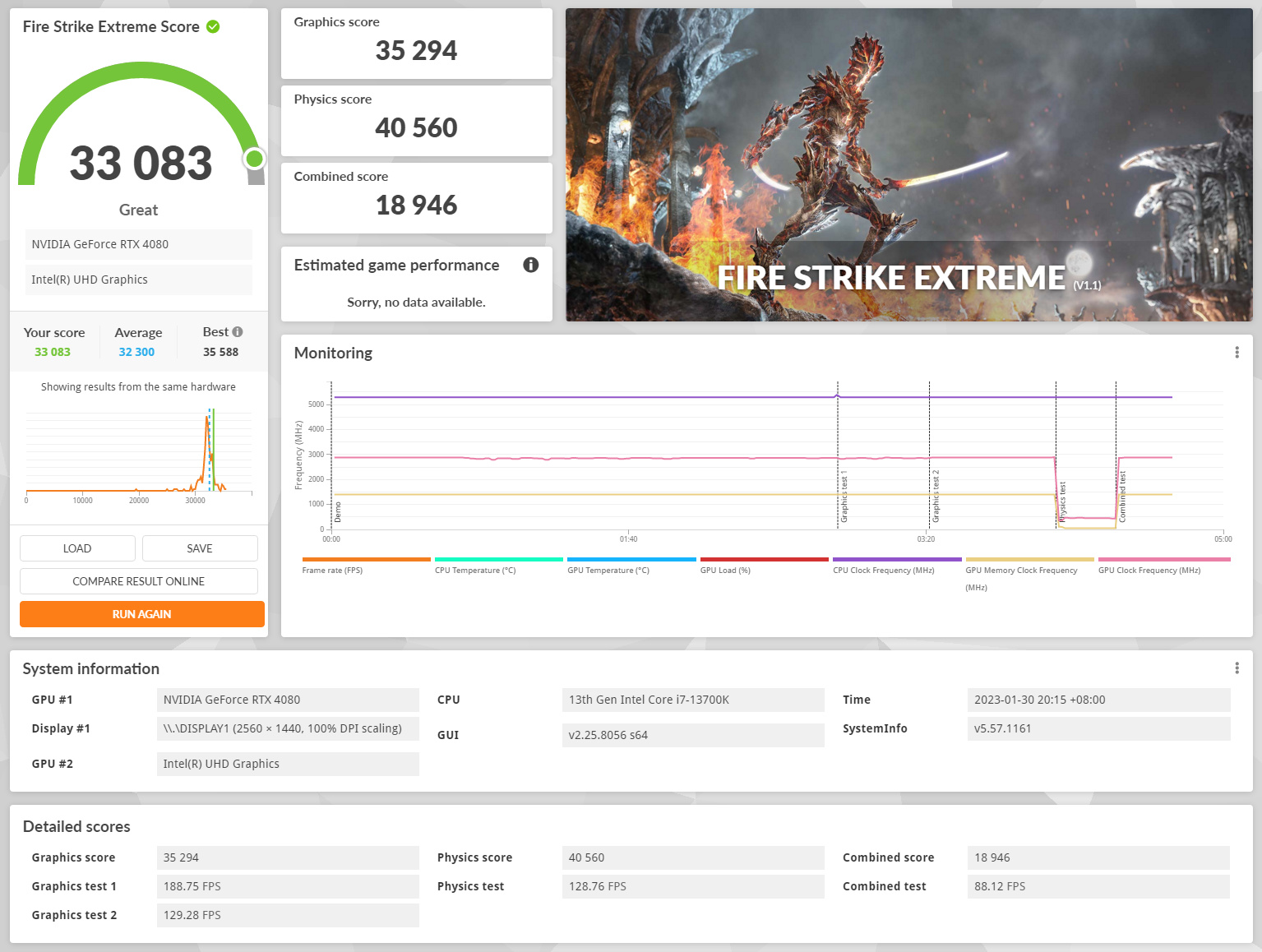The height and width of the screenshot is (952, 1262).
Task: Click the Physics test value 128.76 FPS
Action: [x=693, y=886]
